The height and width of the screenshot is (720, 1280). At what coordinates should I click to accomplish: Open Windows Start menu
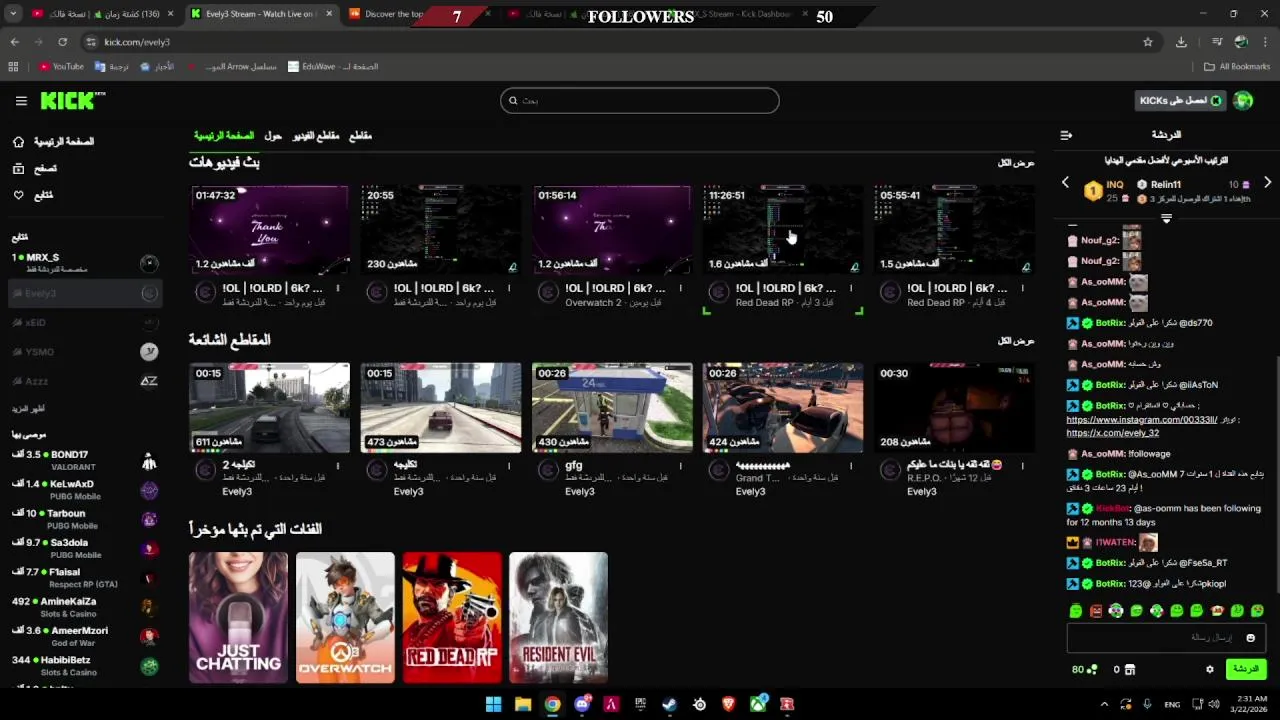click(493, 704)
